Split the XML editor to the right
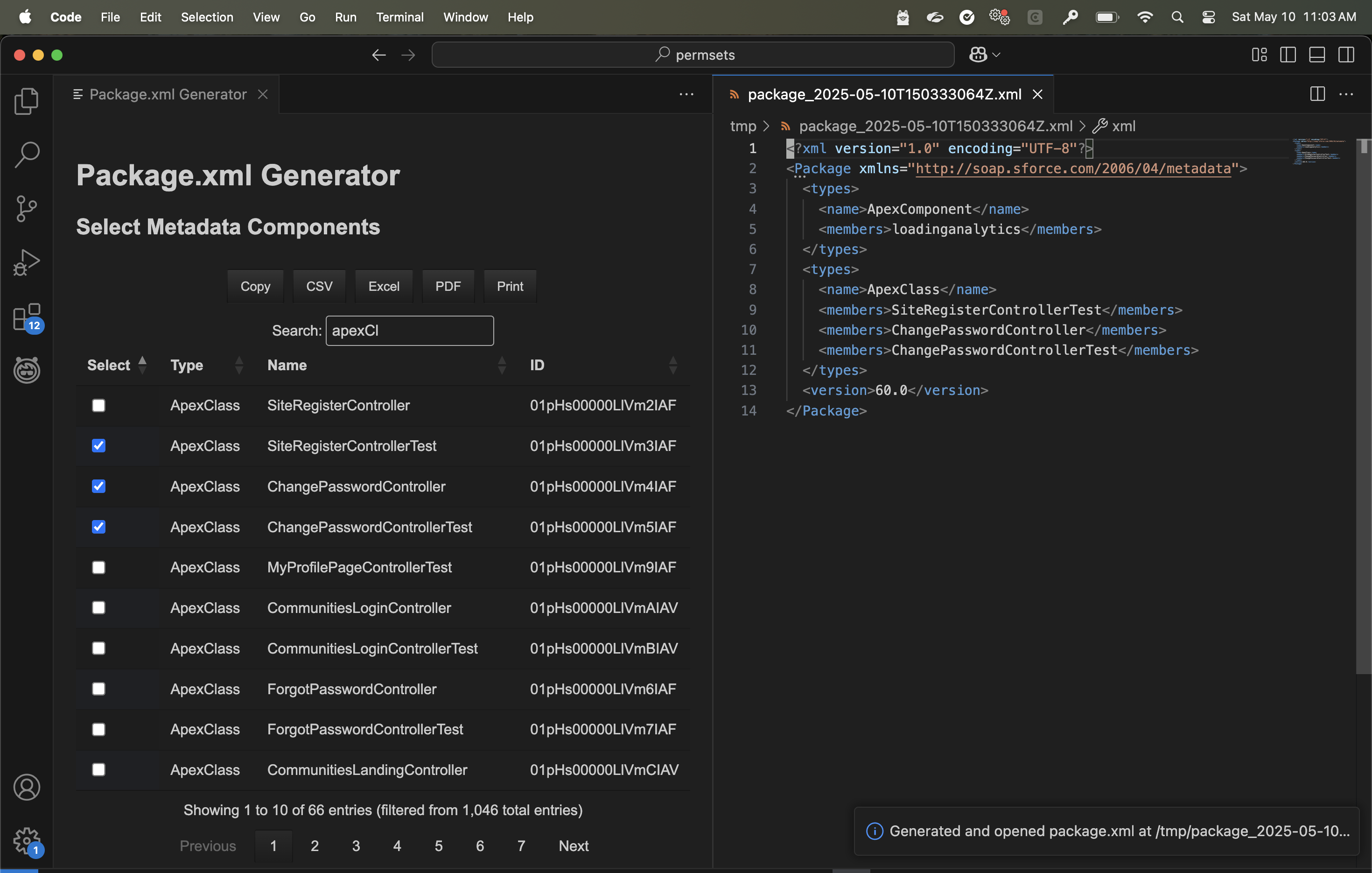This screenshot has height=873, width=1372. (1317, 94)
